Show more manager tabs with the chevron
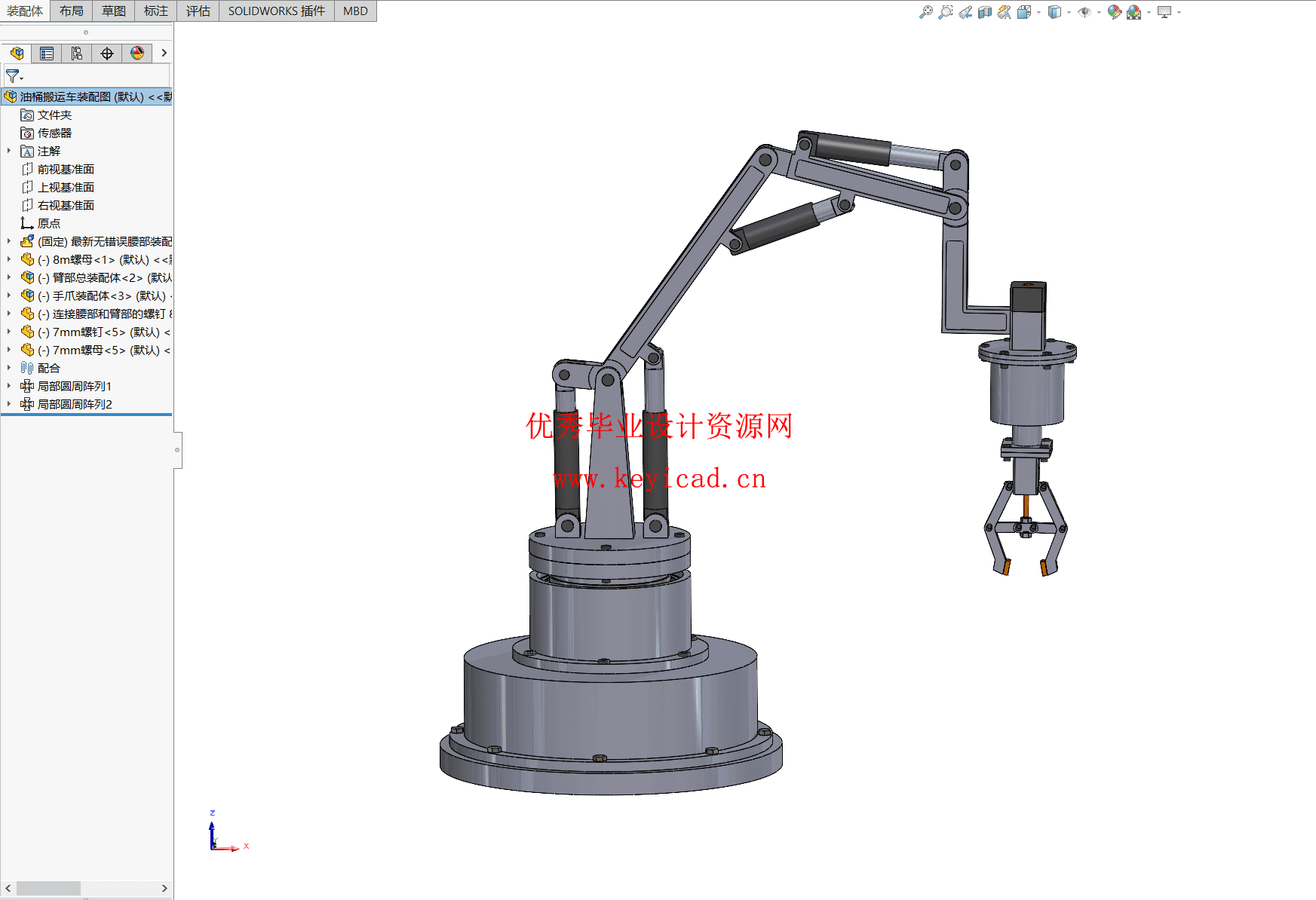 tap(164, 53)
